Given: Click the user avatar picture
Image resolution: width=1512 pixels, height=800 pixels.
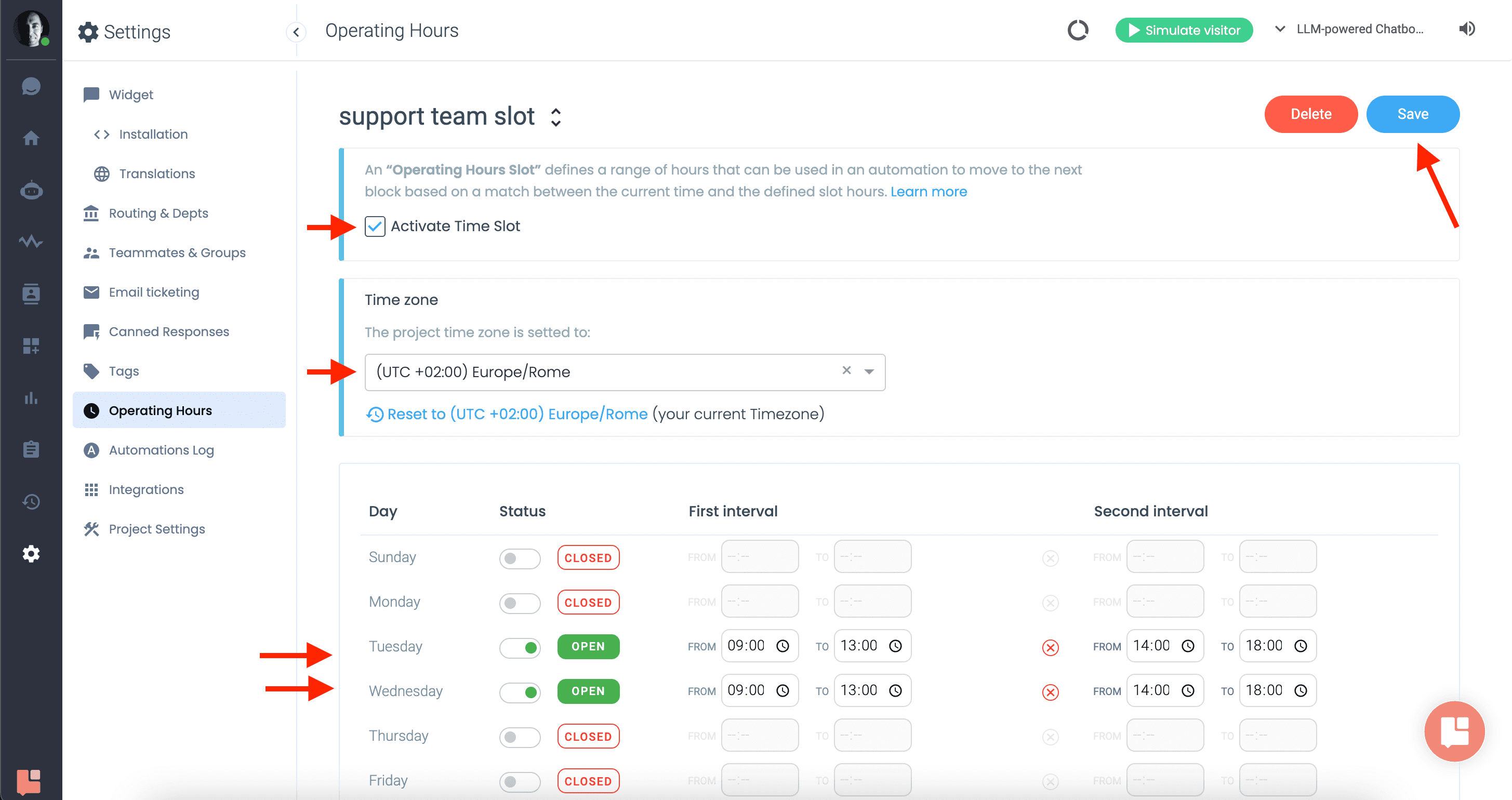Looking at the screenshot, I should 31,28.
